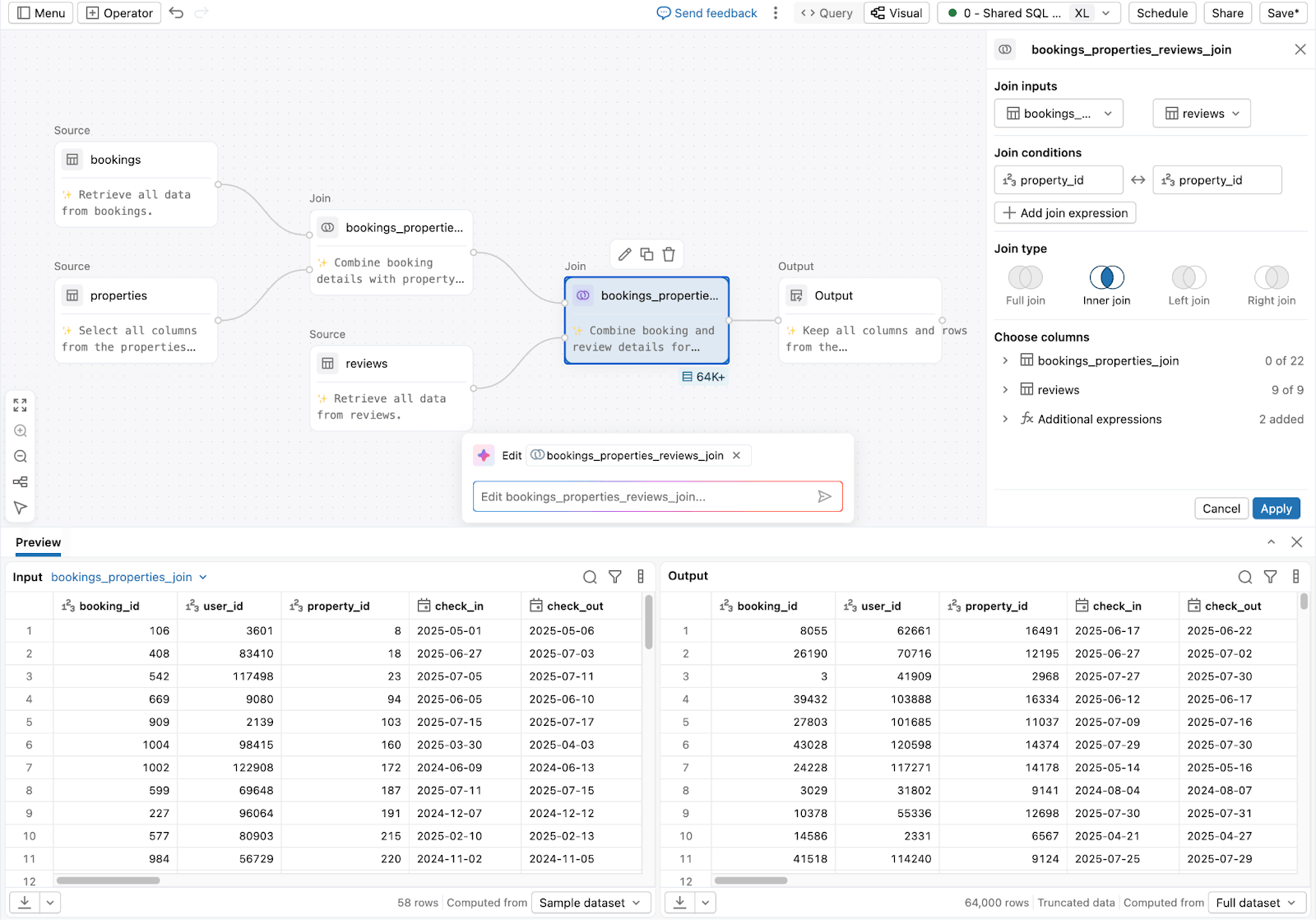Switch join type to Left join

(x=1188, y=278)
